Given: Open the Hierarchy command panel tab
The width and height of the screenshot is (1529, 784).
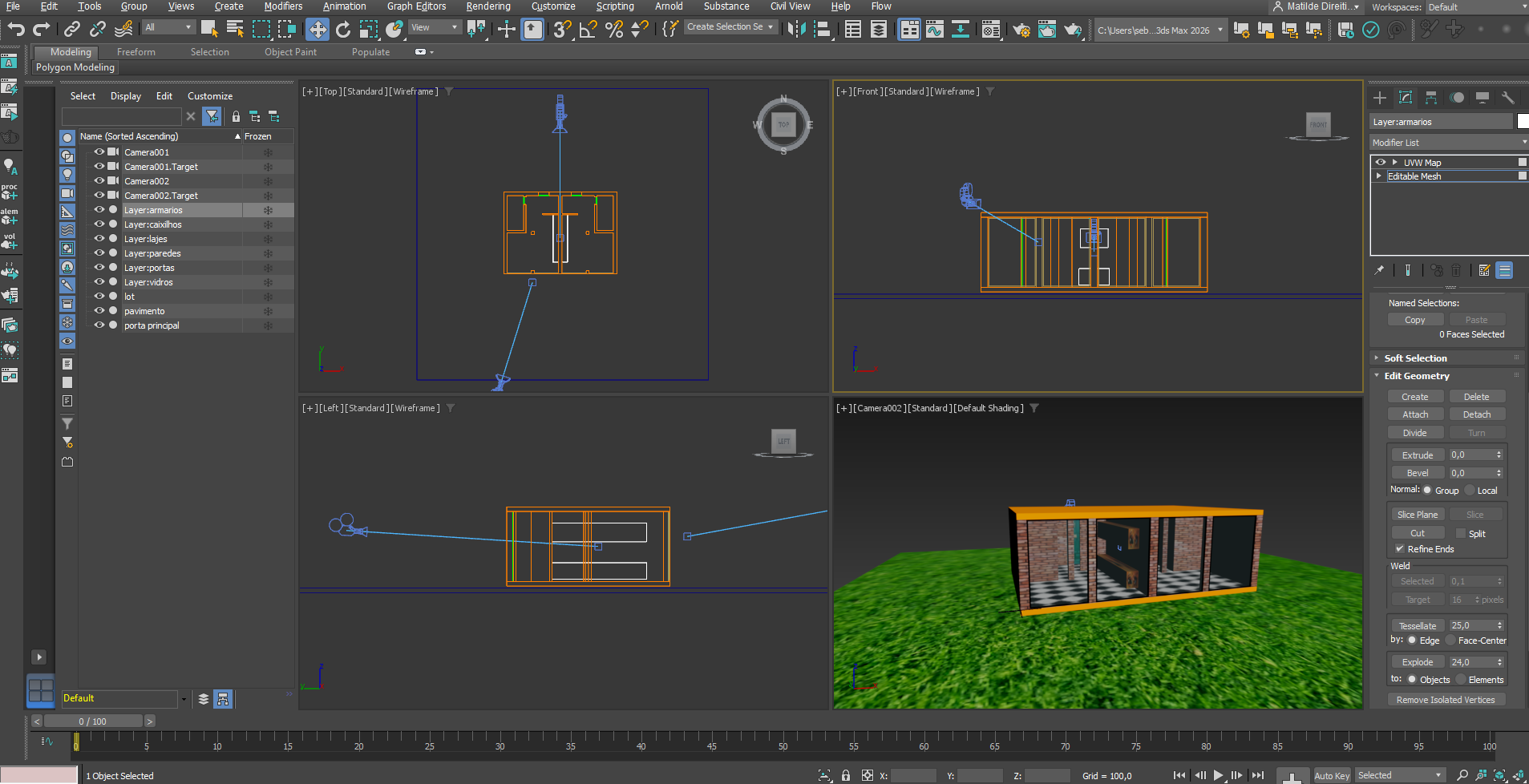Looking at the screenshot, I should 1431,98.
